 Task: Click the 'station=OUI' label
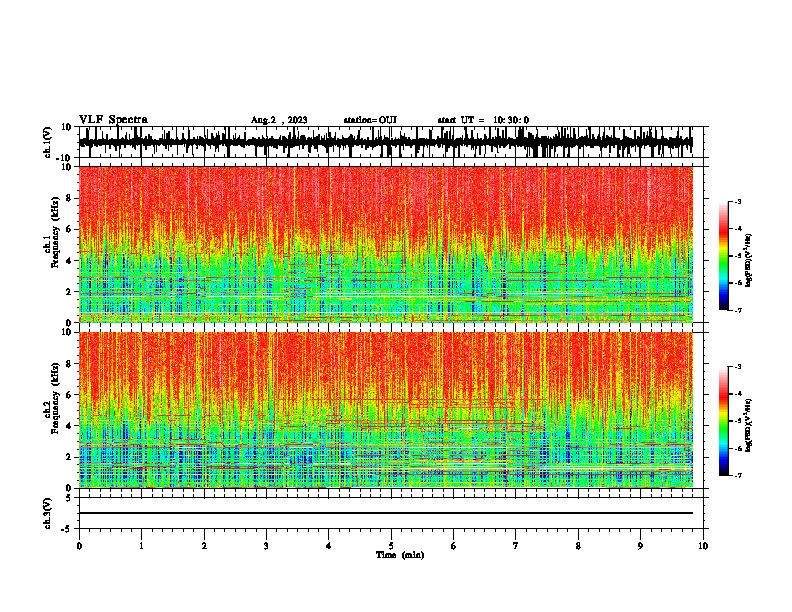[x=370, y=120]
